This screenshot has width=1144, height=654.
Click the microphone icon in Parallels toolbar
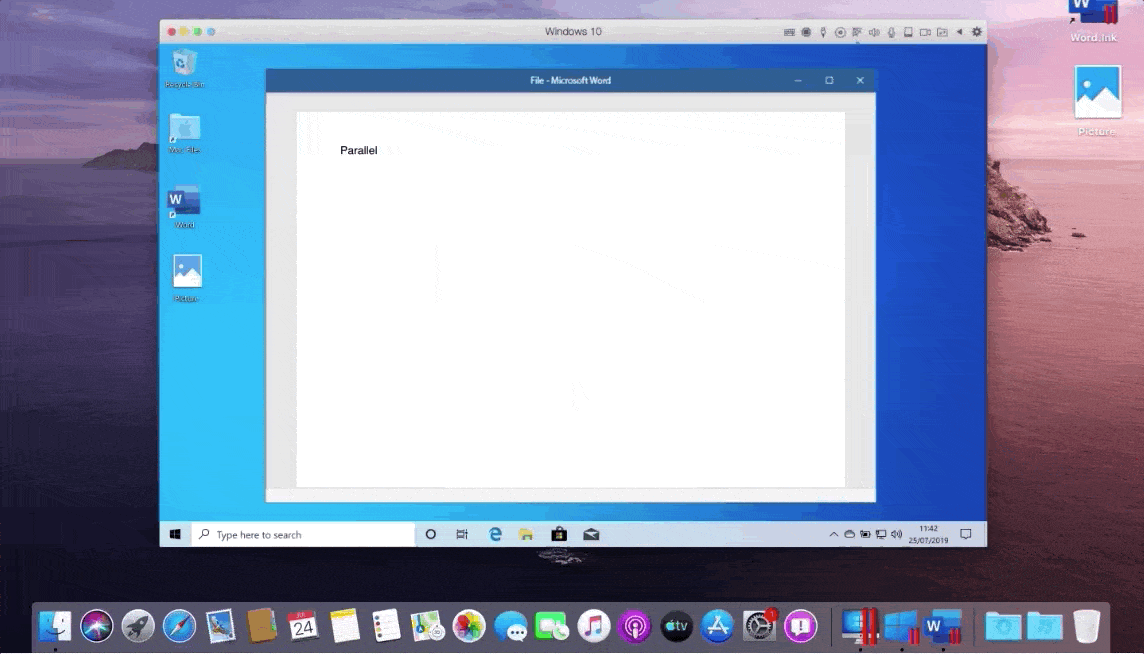pyautogui.click(x=892, y=32)
